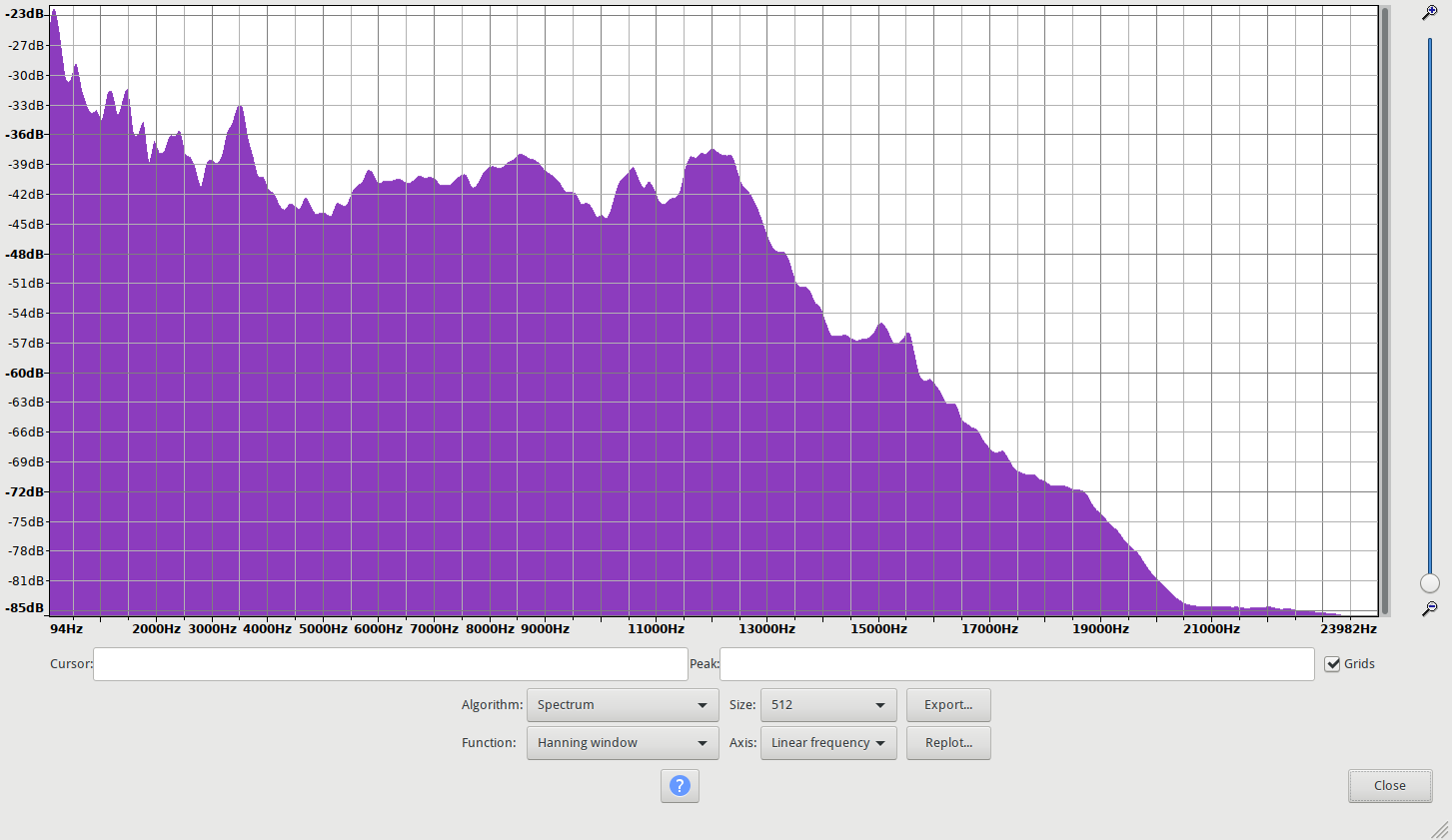The image size is (1452, 840).
Task: Click the -60dB axis label
Action: (x=25, y=373)
